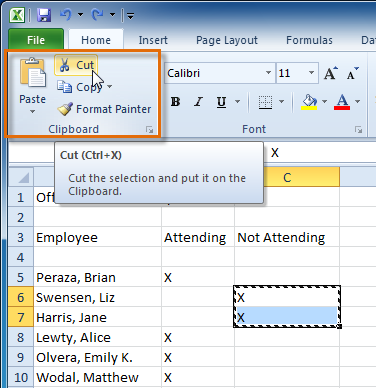Select the cell Swensen, Liz

[x=98, y=297]
